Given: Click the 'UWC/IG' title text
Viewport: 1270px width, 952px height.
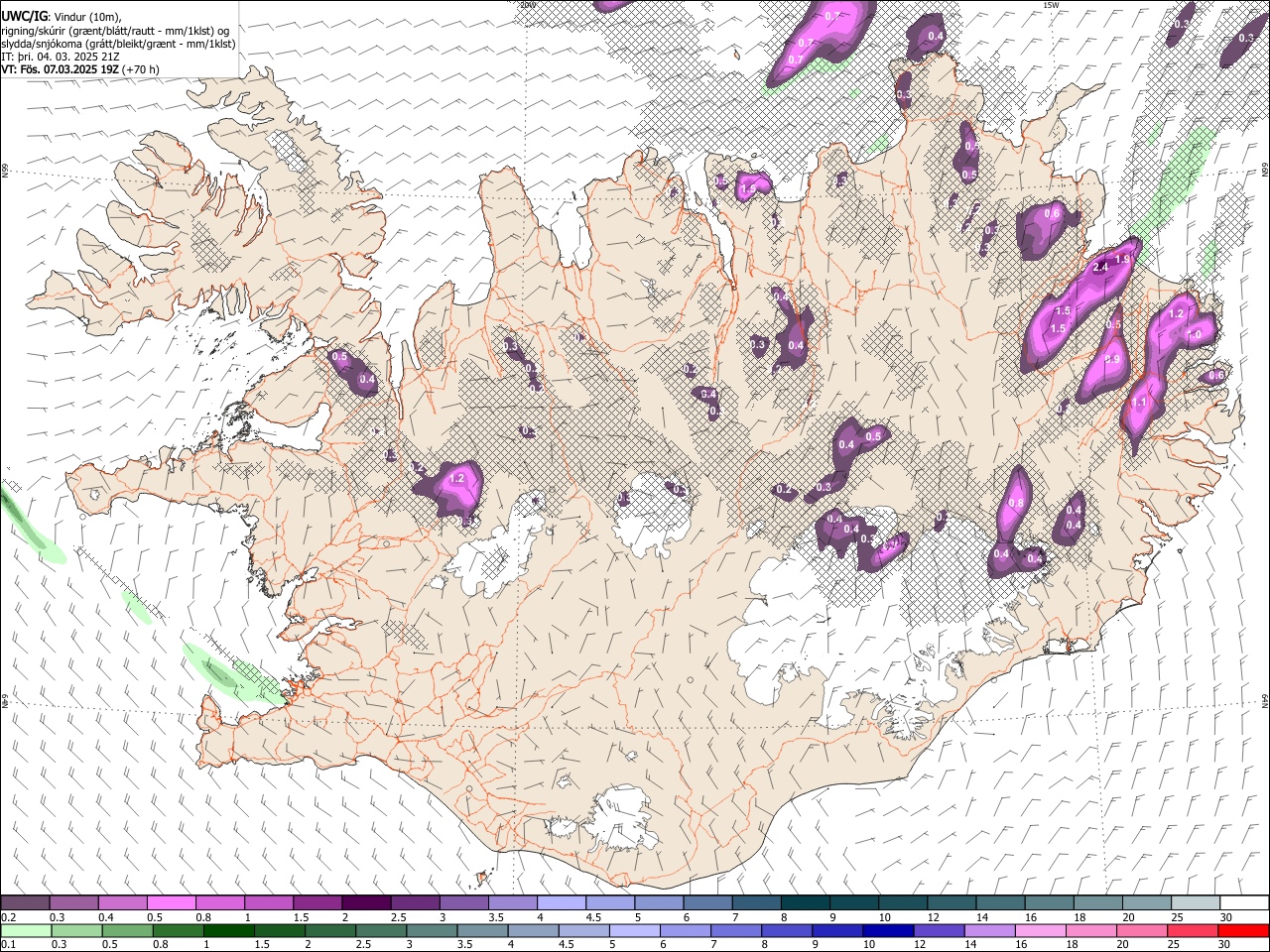Looking at the screenshot, I should (x=25, y=16).
